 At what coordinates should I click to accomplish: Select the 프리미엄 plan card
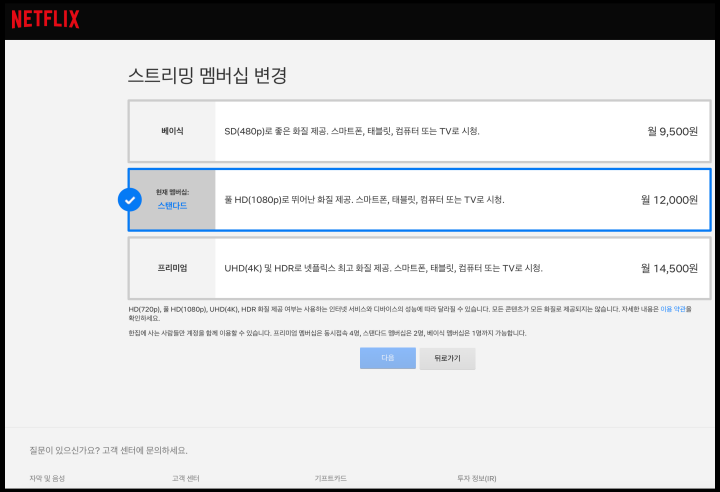pyautogui.click(x=419, y=268)
